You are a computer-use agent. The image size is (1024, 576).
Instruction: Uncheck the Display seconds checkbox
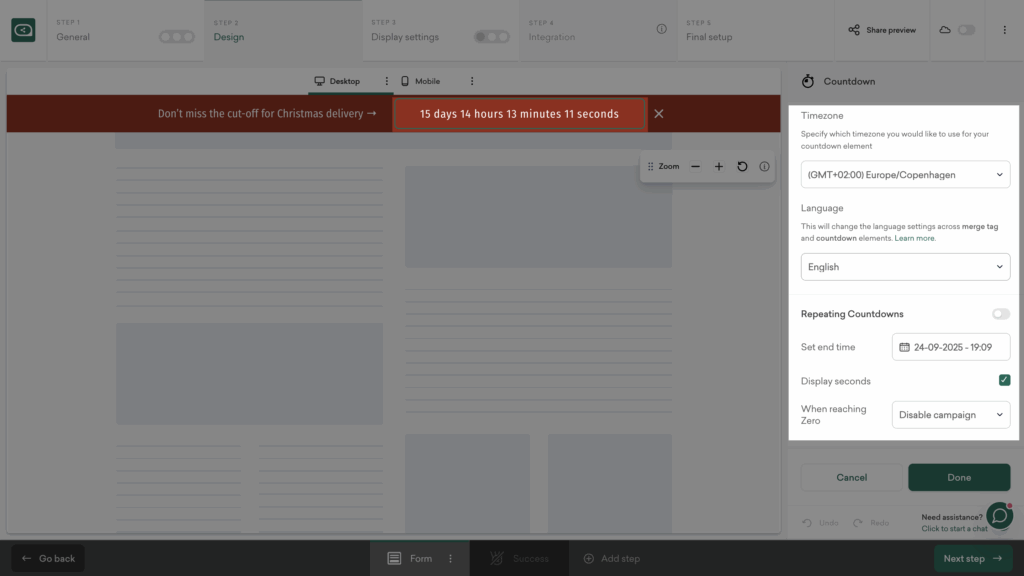pyautogui.click(x=1004, y=380)
